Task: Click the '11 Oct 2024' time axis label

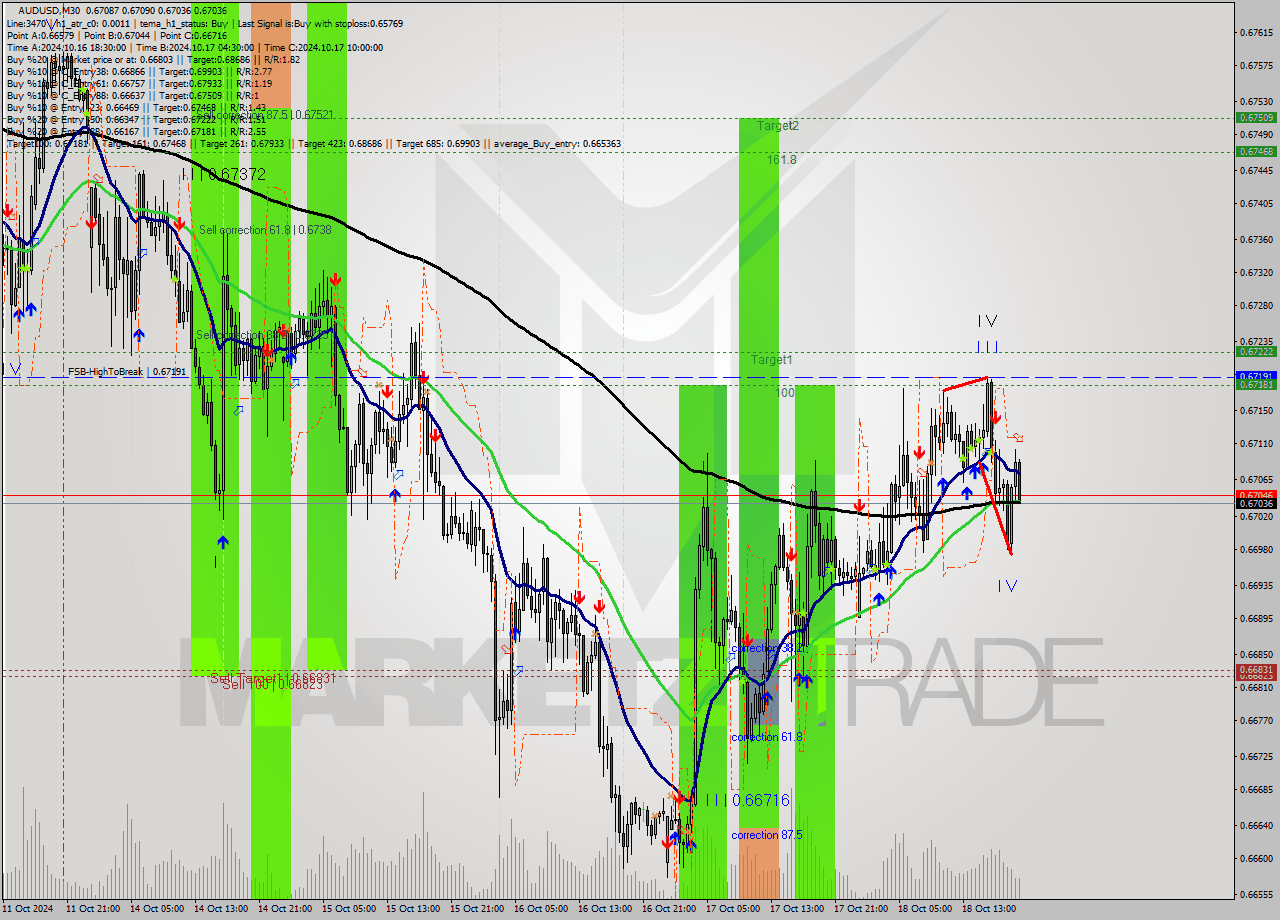Action: [x=28, y=909]
